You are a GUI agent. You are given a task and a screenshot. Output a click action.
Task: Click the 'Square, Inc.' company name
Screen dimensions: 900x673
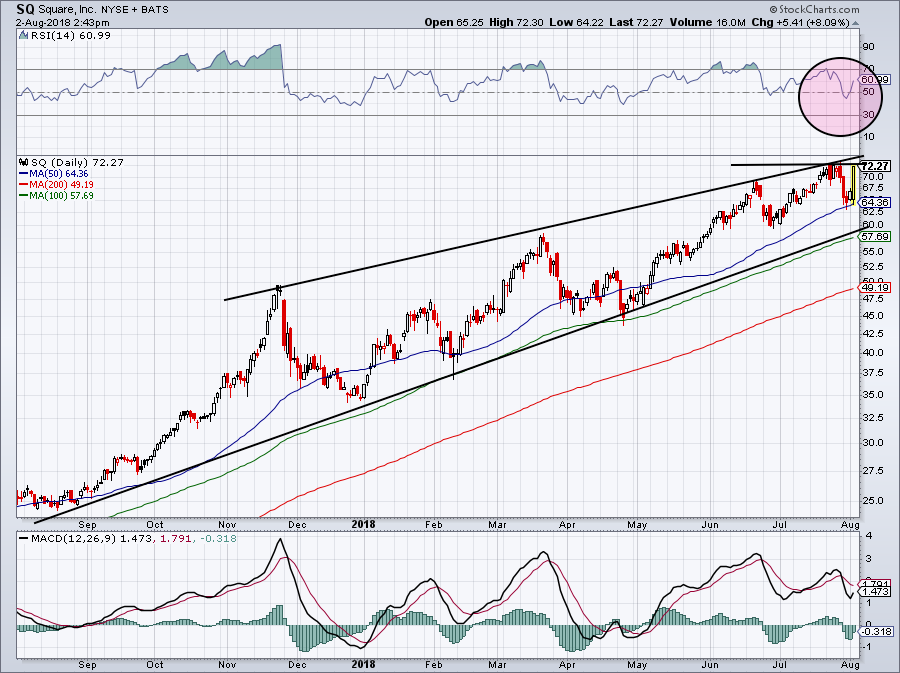tap(66, 10)
